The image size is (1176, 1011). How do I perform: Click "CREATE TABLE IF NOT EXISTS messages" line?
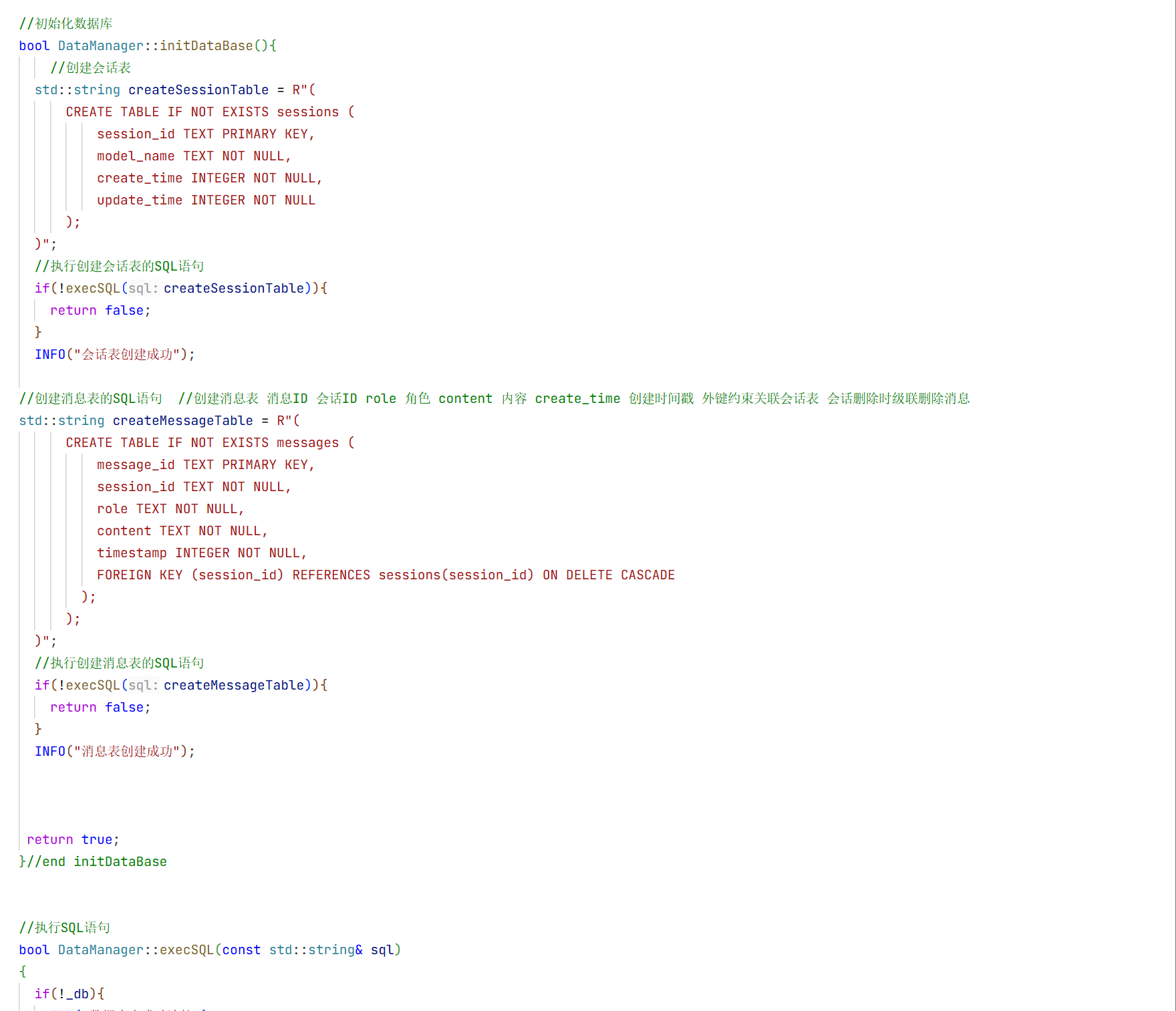click(210, 442)
